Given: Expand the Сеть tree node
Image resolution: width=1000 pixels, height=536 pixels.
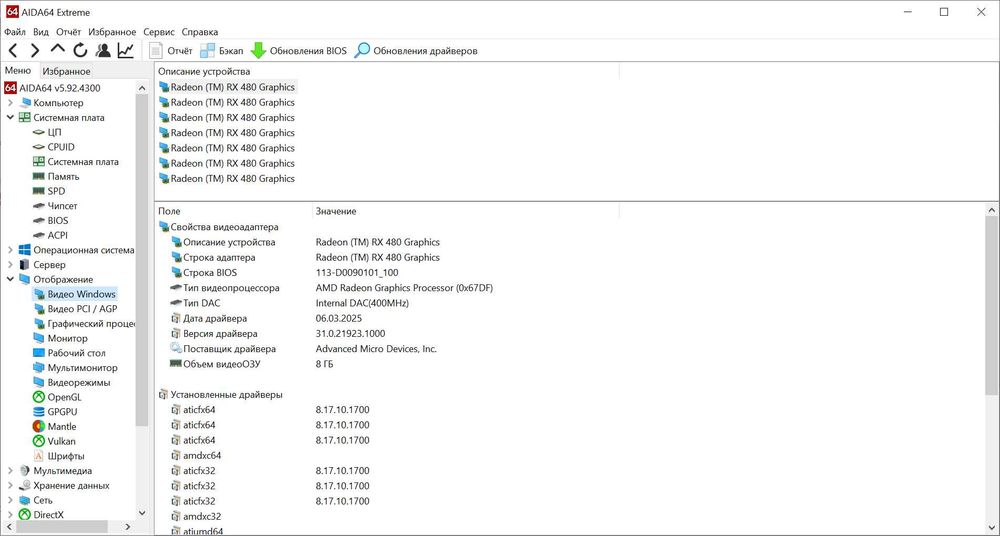Looking at the screenshot, I should (x=10, y=500).
